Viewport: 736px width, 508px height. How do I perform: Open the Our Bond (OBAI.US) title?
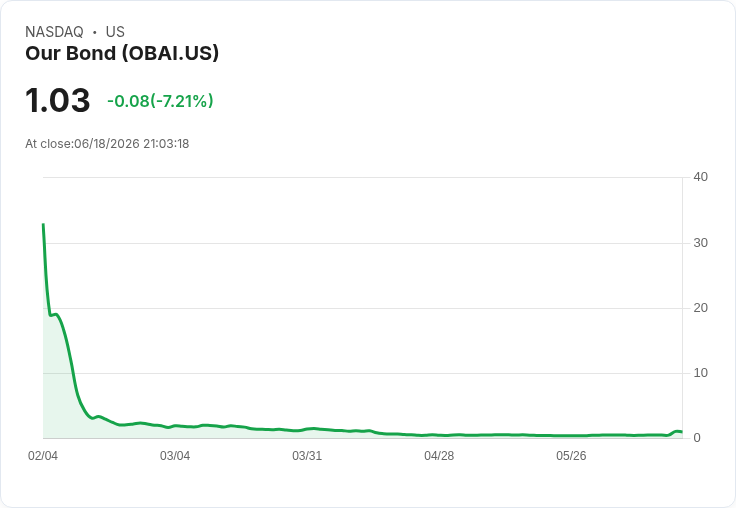point(122,53)
